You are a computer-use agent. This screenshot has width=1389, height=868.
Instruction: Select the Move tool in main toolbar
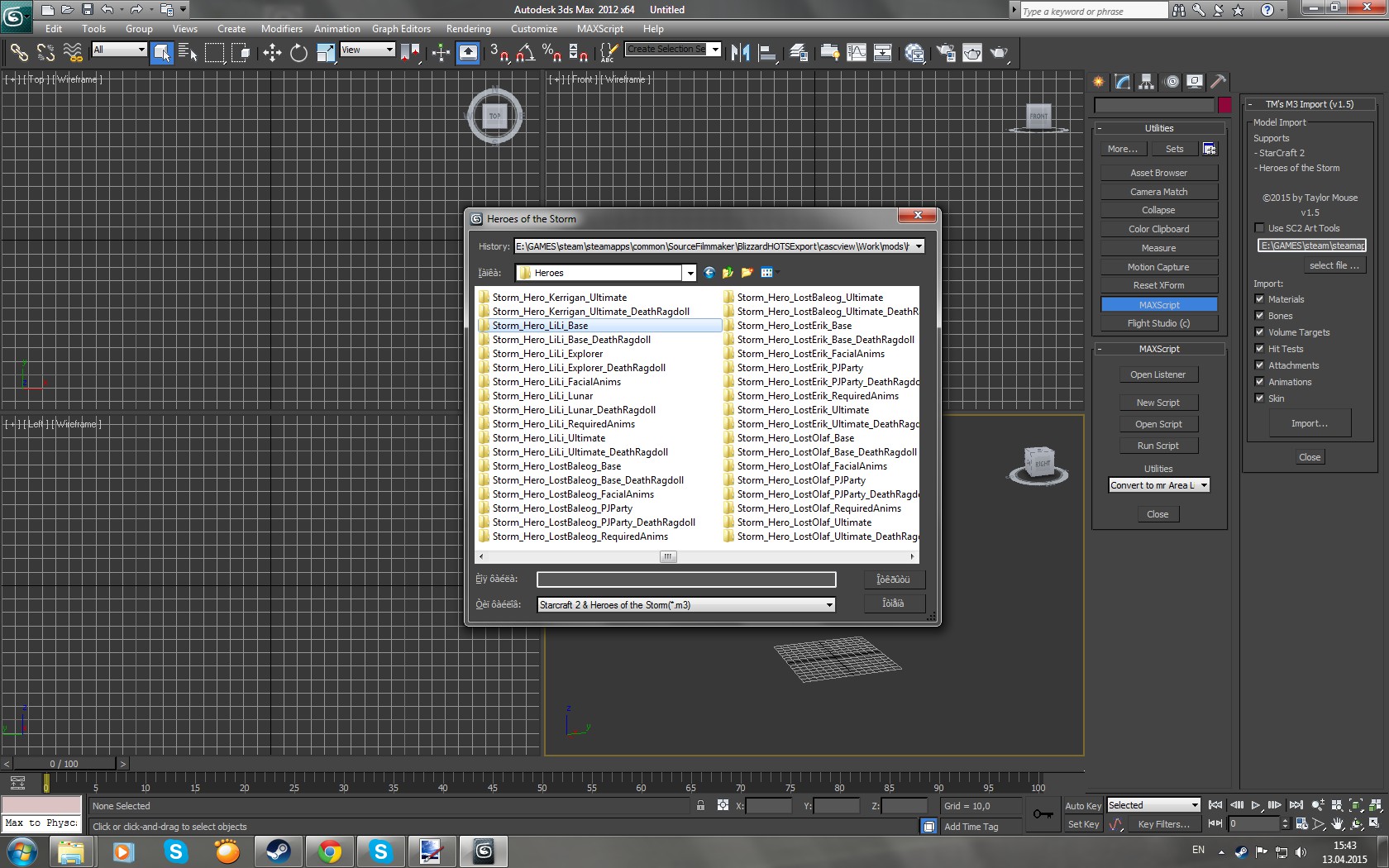[x=272, y=53]
